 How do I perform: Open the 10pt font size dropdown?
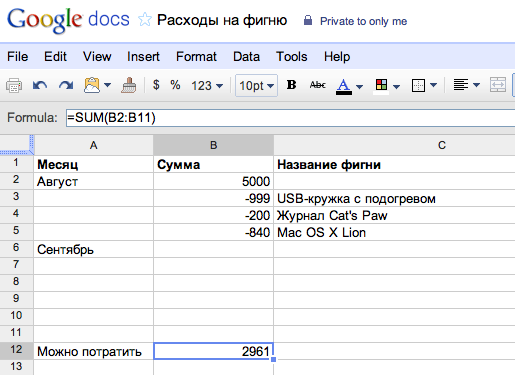point(256,86)
